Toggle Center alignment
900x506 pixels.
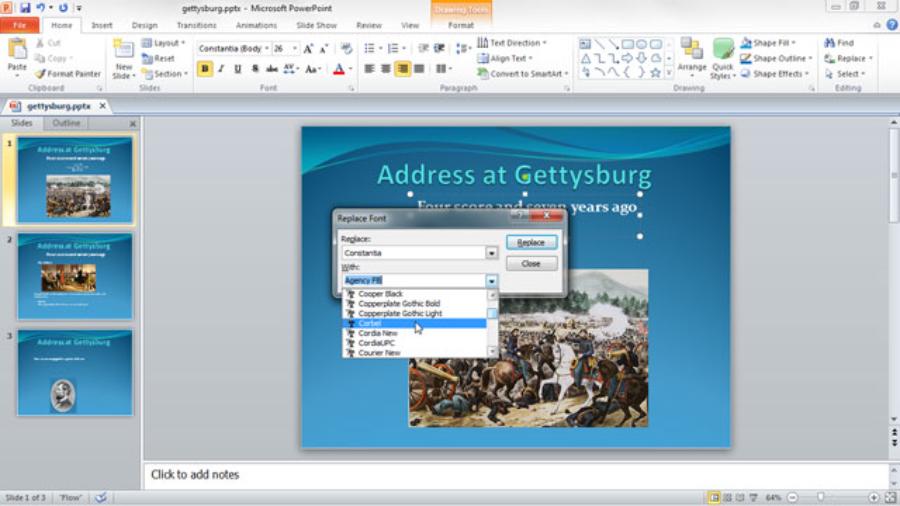(386, 69)
